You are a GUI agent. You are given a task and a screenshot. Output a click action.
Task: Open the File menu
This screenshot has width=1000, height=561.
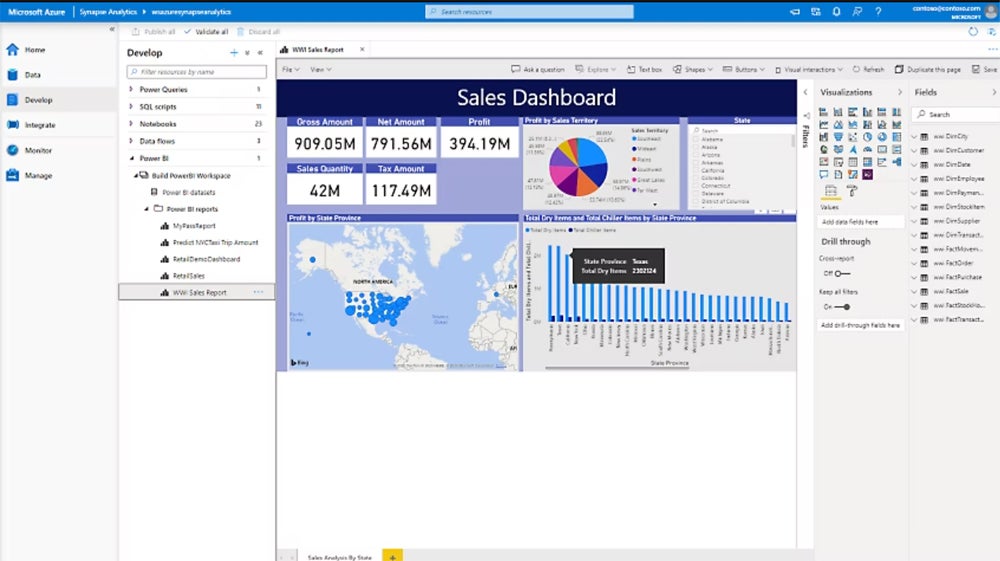(290, 69)
